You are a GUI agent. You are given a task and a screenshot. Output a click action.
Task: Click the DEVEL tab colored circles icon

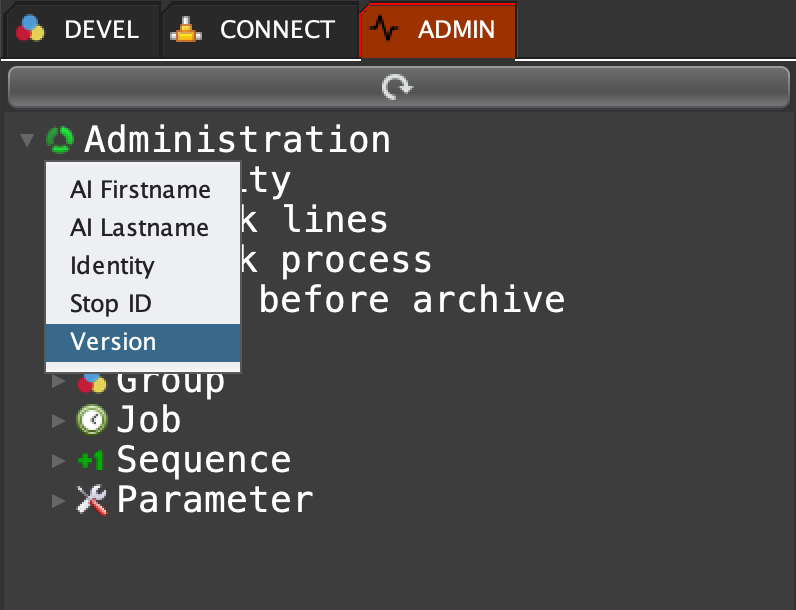point(31,30)
